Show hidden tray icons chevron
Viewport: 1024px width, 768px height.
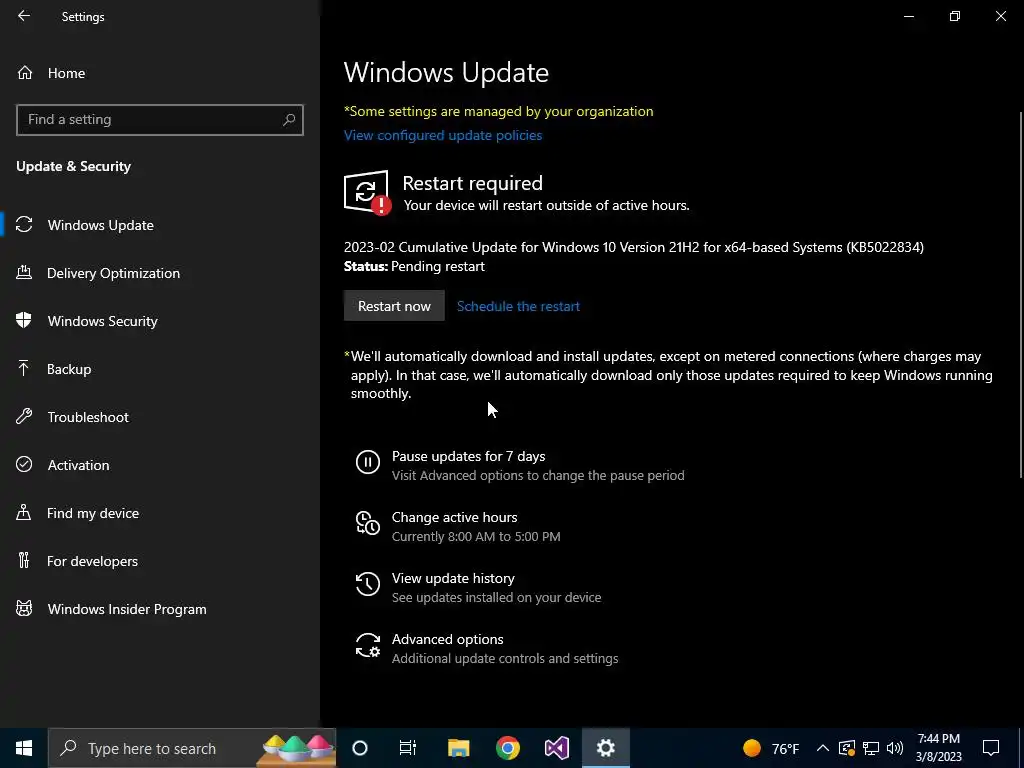(823, 748)
